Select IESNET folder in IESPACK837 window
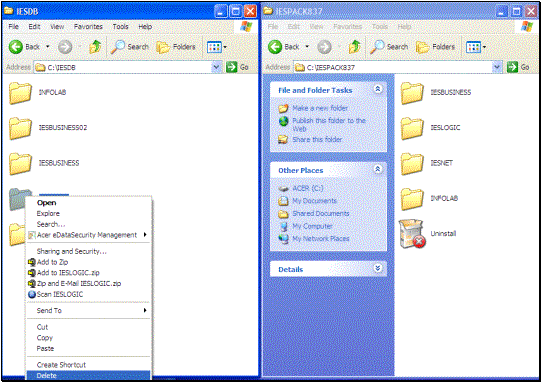This screenshot has width=541, height=382. (x=426, y=163)
